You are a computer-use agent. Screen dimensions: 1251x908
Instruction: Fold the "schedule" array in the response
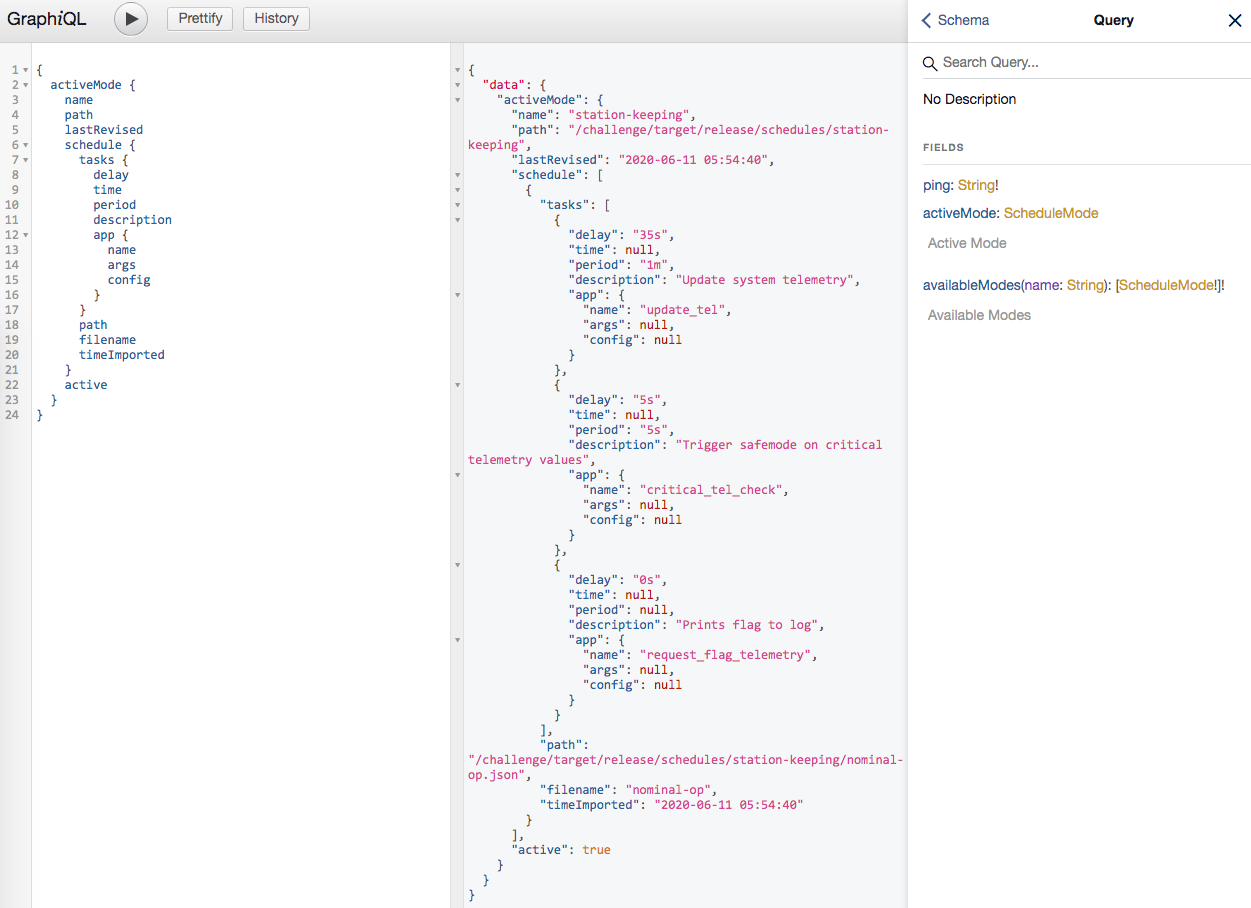pos(458,175)
